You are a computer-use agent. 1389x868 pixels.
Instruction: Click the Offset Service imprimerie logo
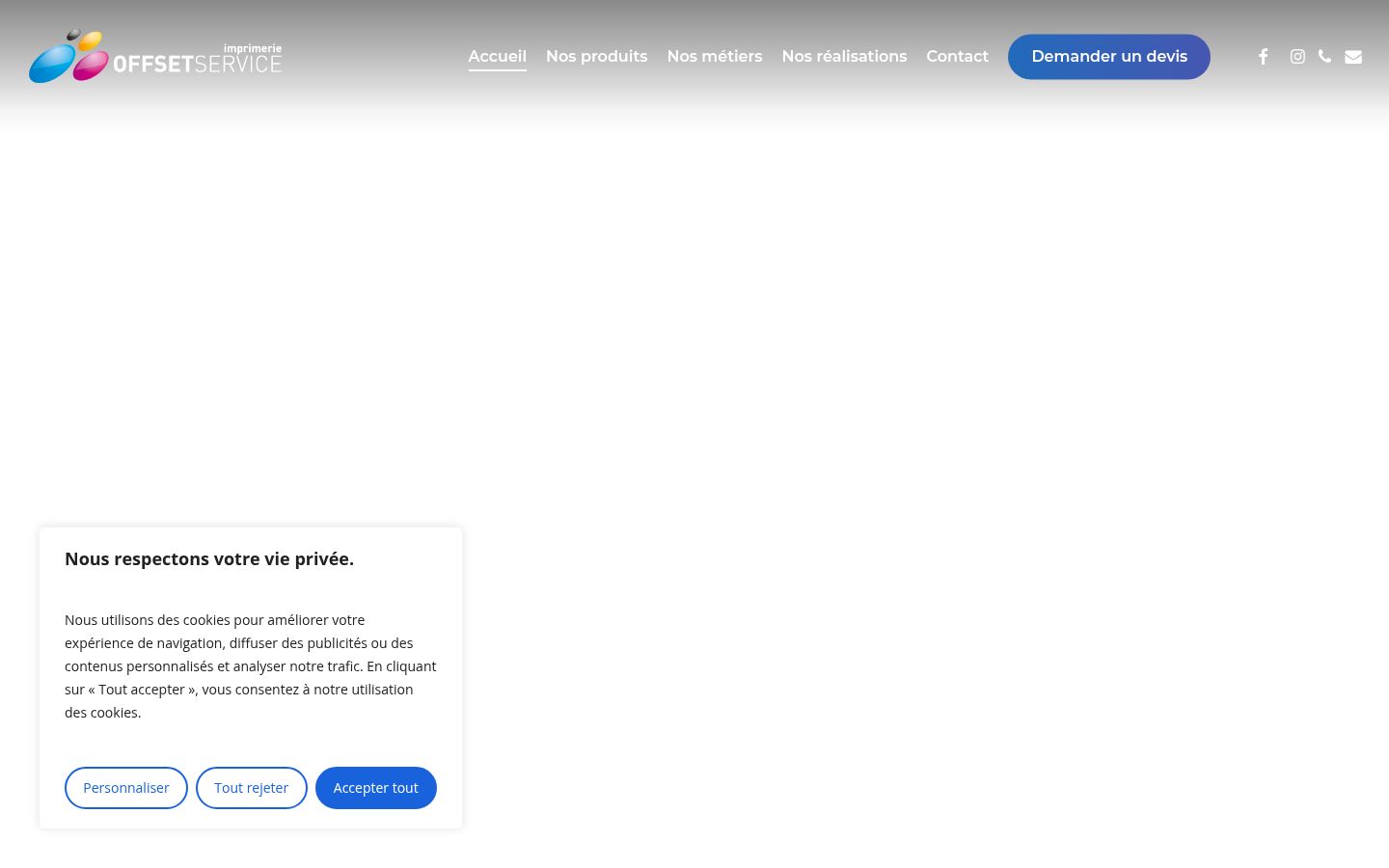(x=155, y=57)
